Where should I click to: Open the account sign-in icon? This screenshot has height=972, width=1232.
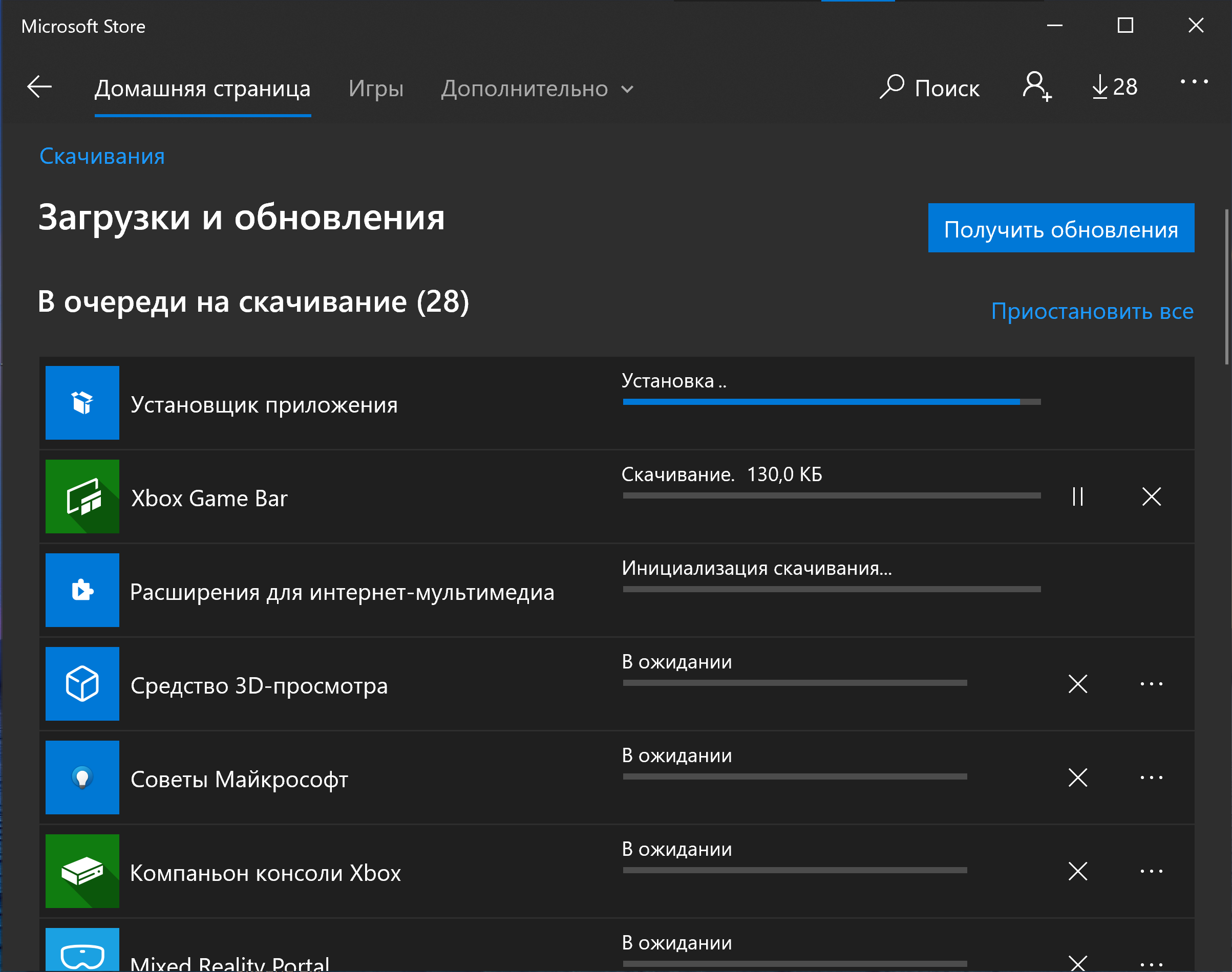point(1037,87)
